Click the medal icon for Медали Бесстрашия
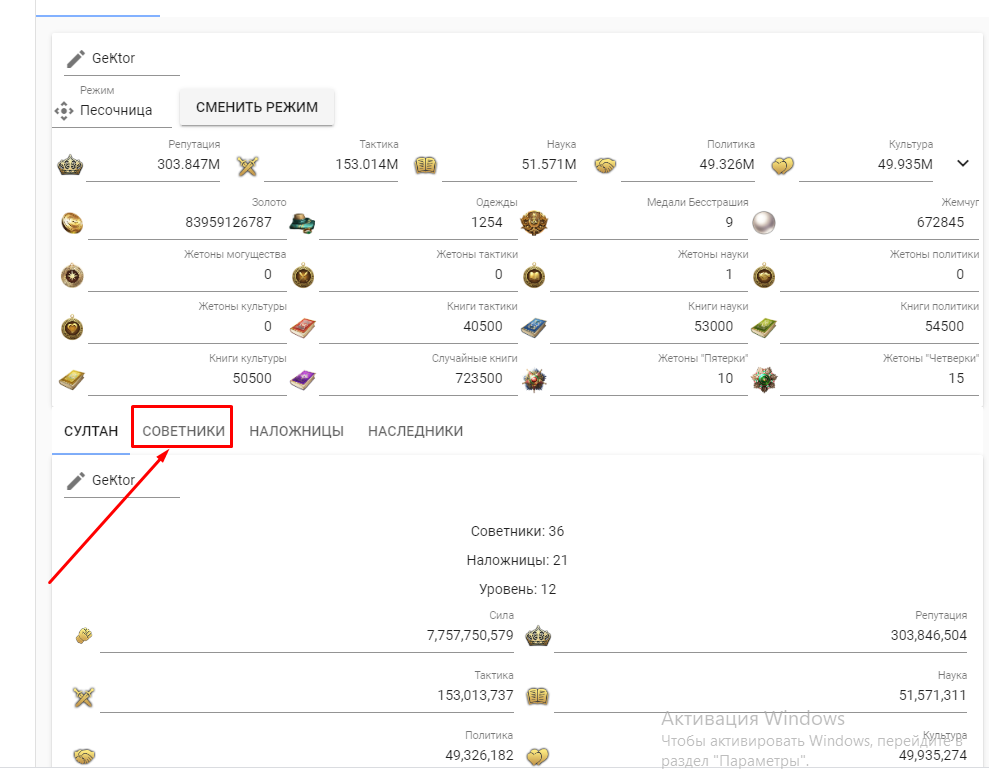Viewport: 989px width, 769px height. (534, 223)
